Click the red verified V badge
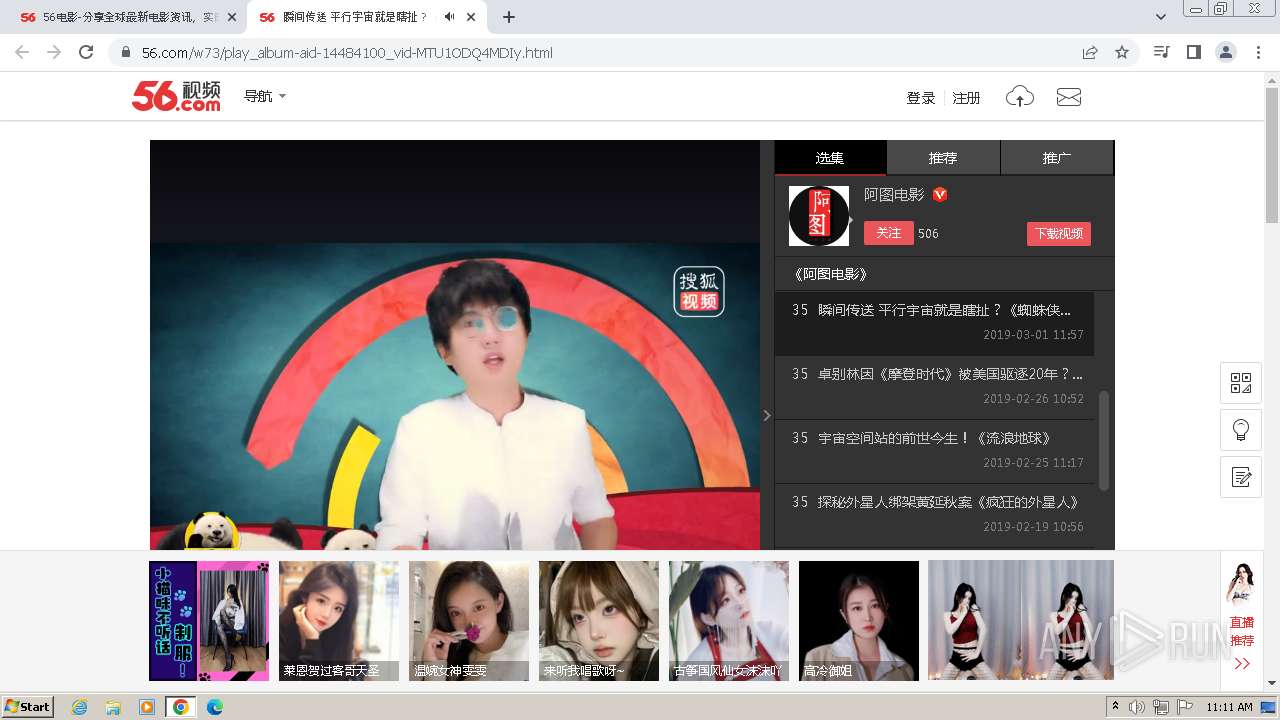1280x720 pixels. pos(940,195)
